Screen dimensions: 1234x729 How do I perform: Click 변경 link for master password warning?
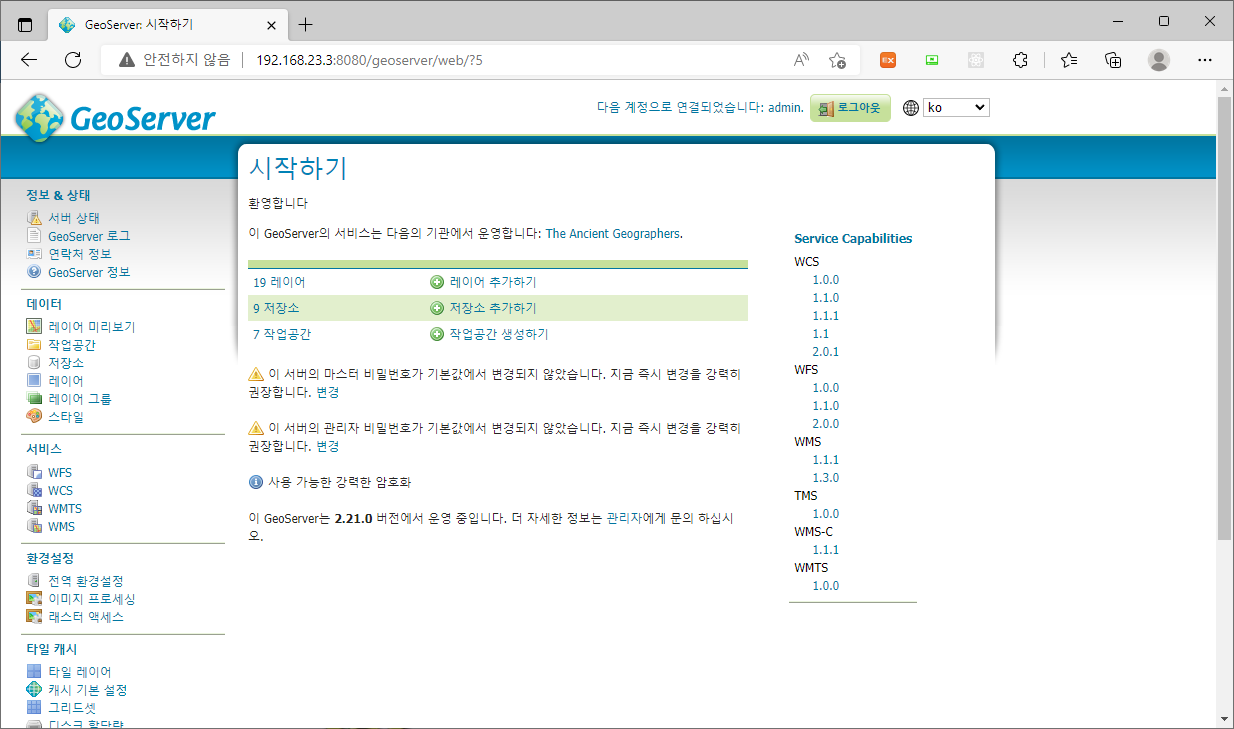click(x=328, y=392)
